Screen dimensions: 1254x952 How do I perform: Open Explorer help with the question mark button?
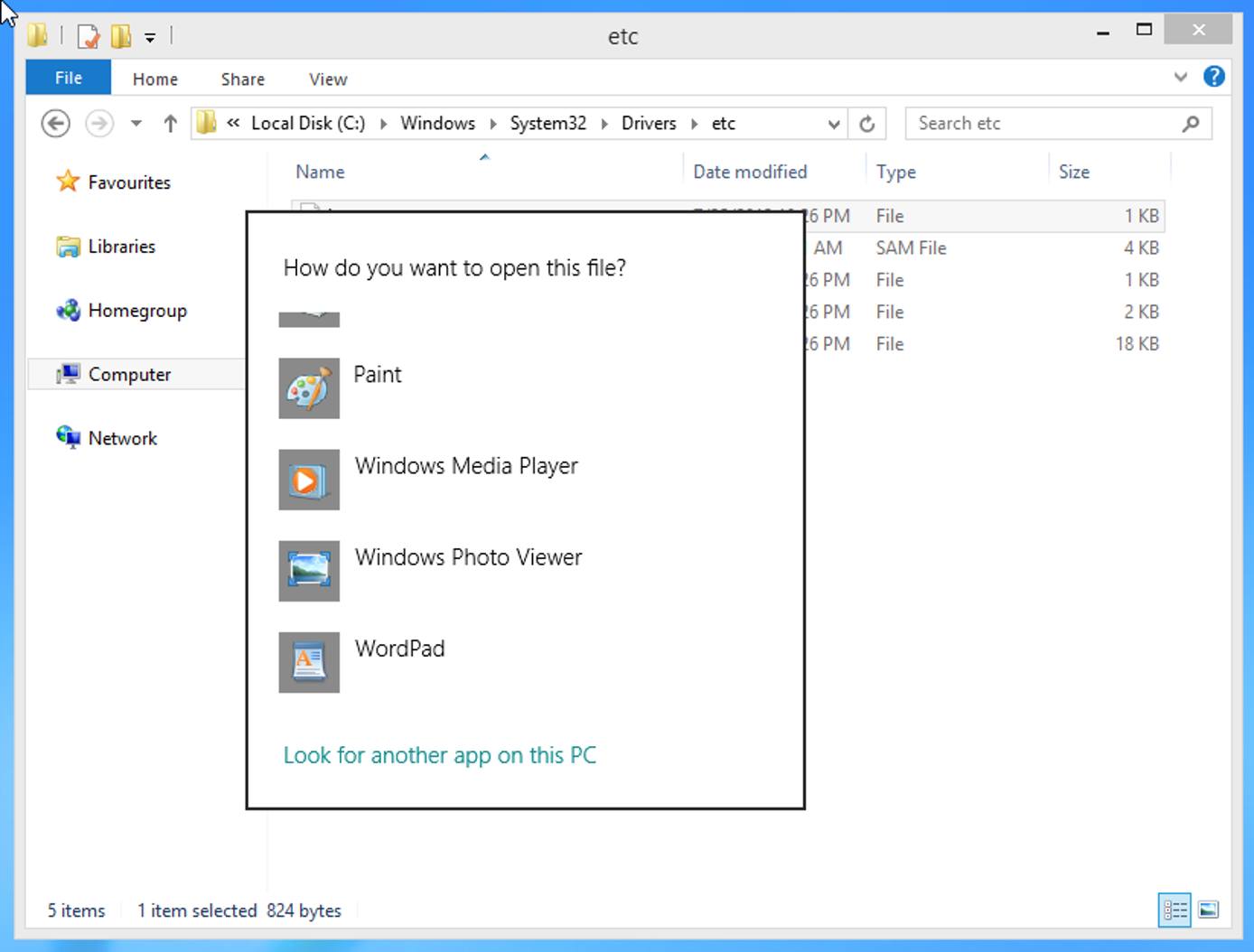1214,77
